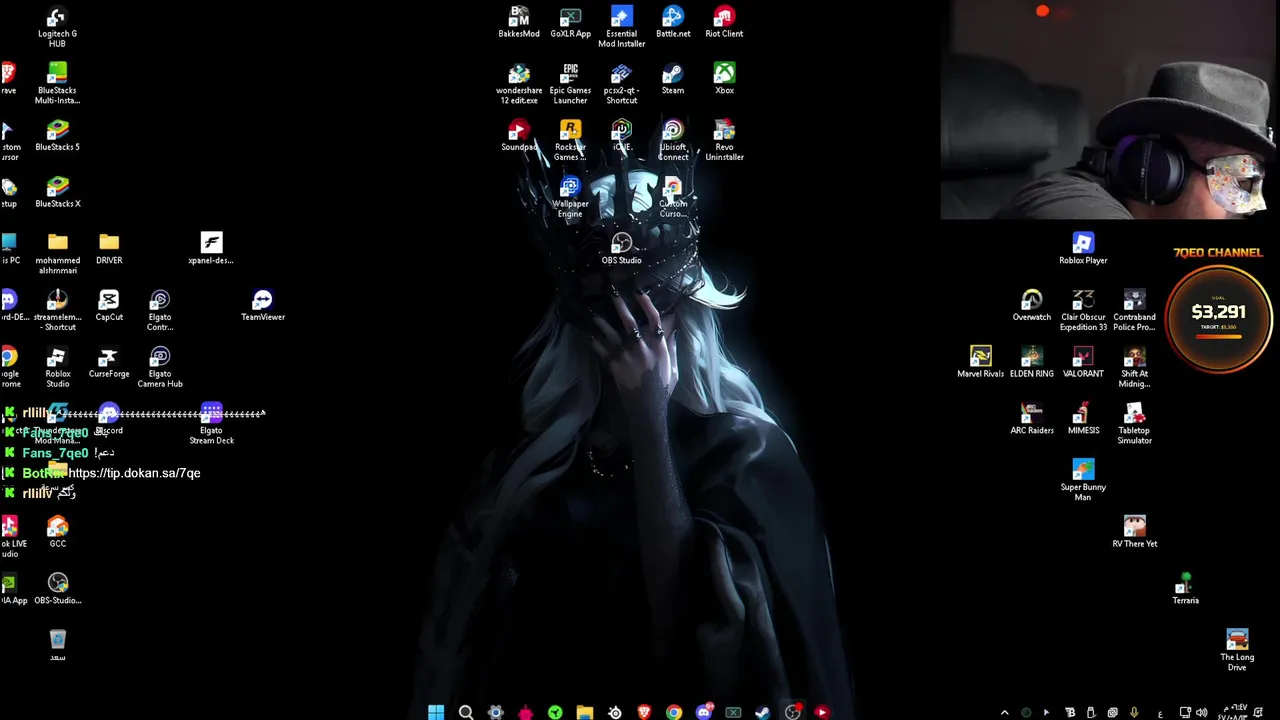Open the volume speaker tray icon
This screenshot has height=720, width=1280.
(x=1202, y=713)
